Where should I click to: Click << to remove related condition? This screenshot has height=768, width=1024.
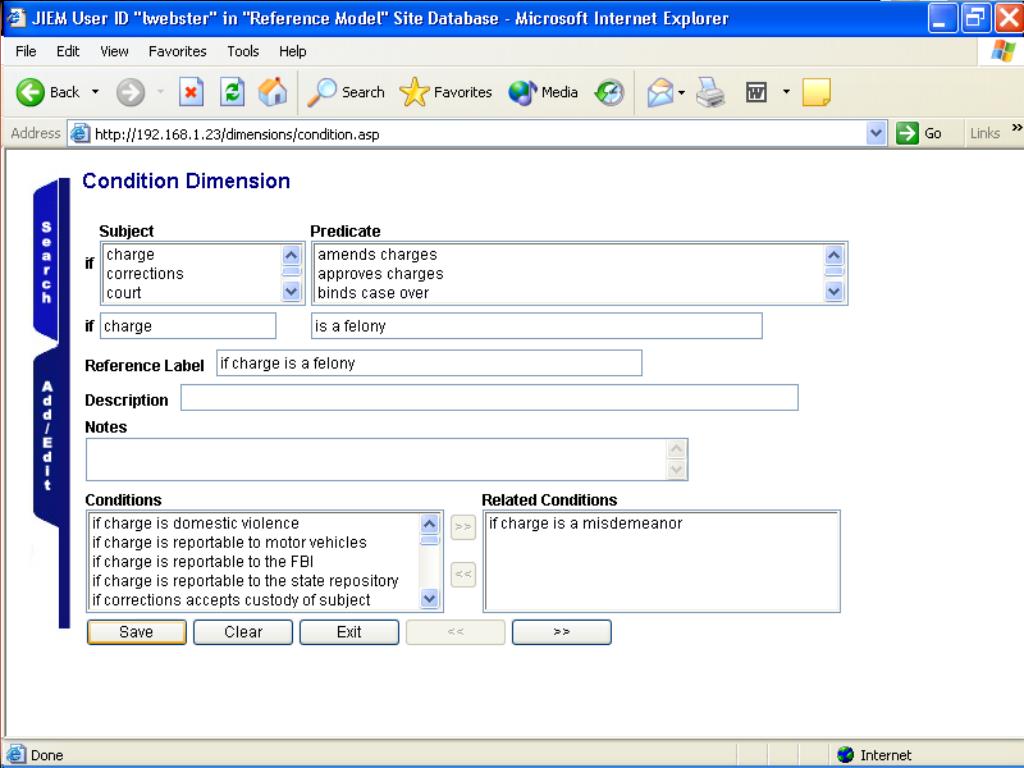(463, 575)
